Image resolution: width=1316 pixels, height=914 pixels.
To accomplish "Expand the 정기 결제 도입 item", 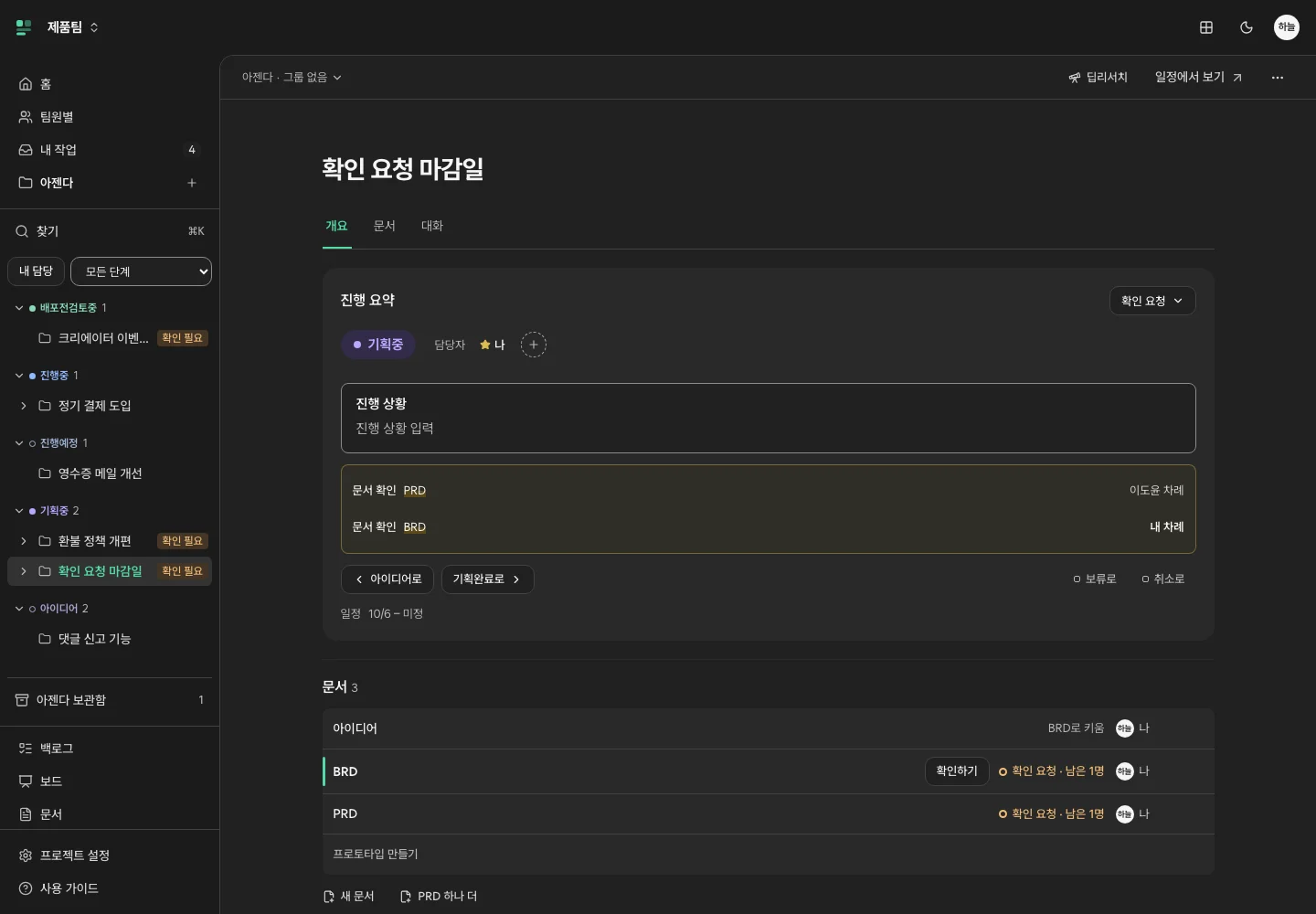I will [24, 406].
